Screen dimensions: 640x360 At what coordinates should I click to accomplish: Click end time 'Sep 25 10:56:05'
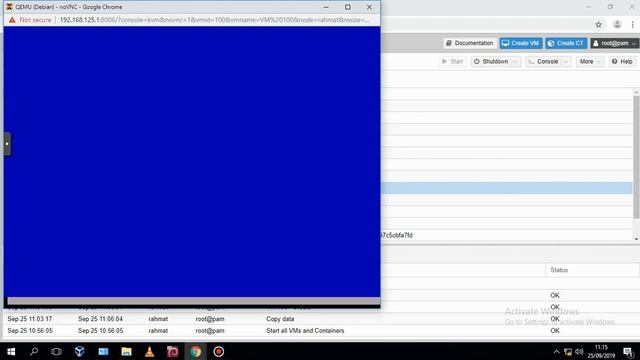point(100,331)
